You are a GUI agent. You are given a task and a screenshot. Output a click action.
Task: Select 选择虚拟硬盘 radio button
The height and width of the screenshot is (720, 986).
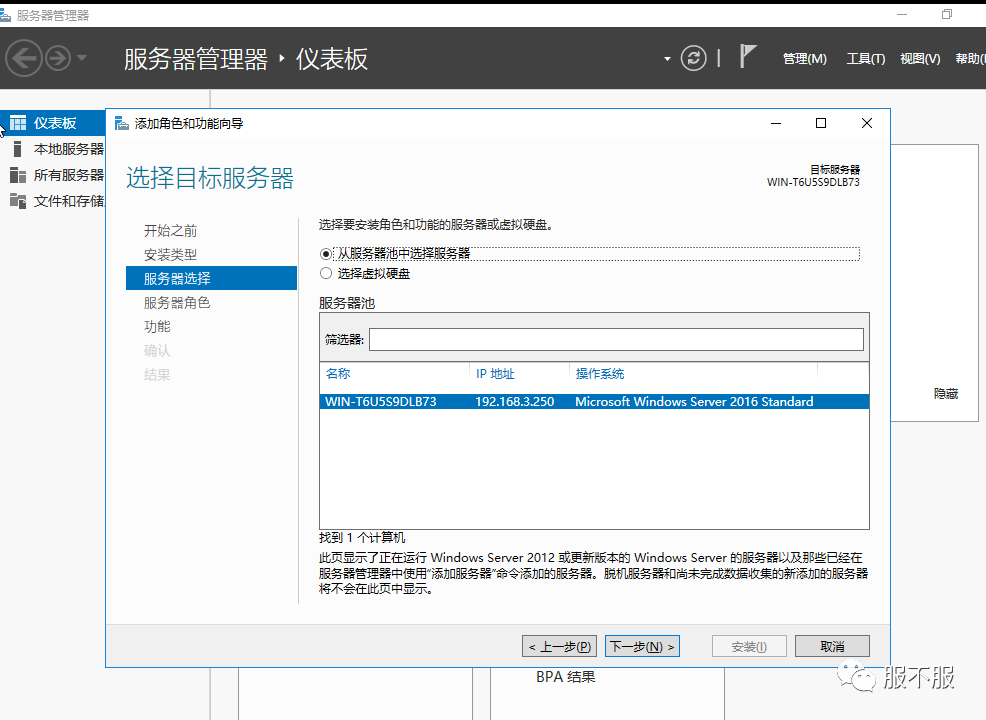[x=326, y=274]
